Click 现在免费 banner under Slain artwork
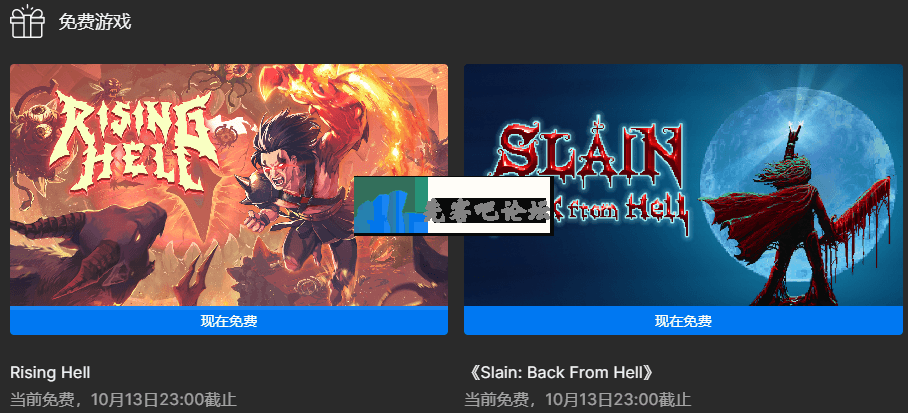This screenshot has width=908, height=413. [x=683, y=321]
